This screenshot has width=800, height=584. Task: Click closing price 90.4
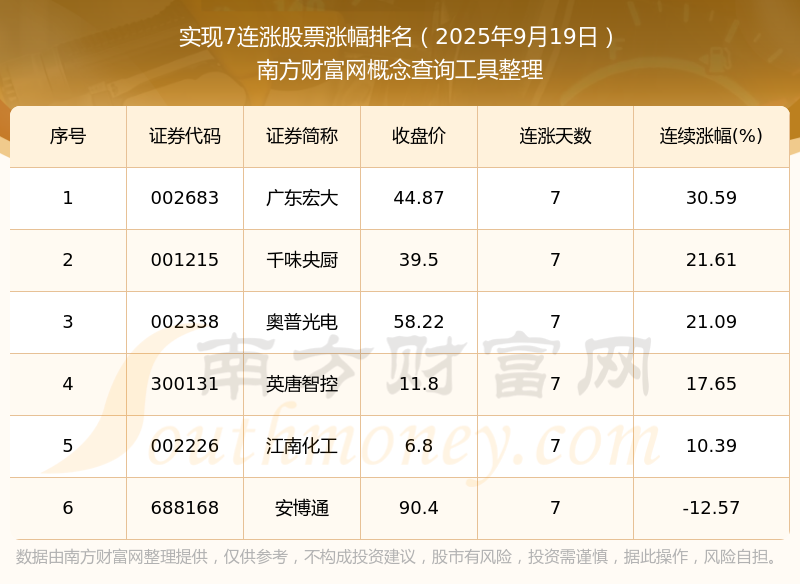(x=419, y=508)
